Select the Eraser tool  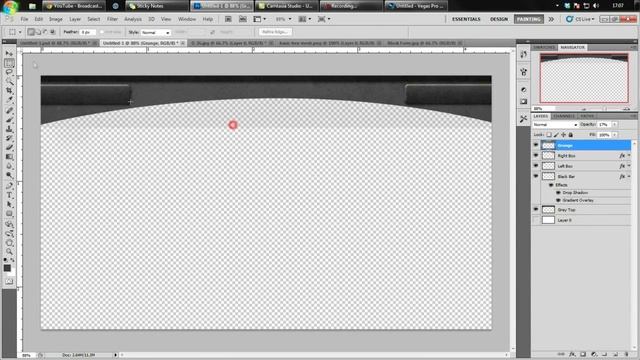point(9,147)
